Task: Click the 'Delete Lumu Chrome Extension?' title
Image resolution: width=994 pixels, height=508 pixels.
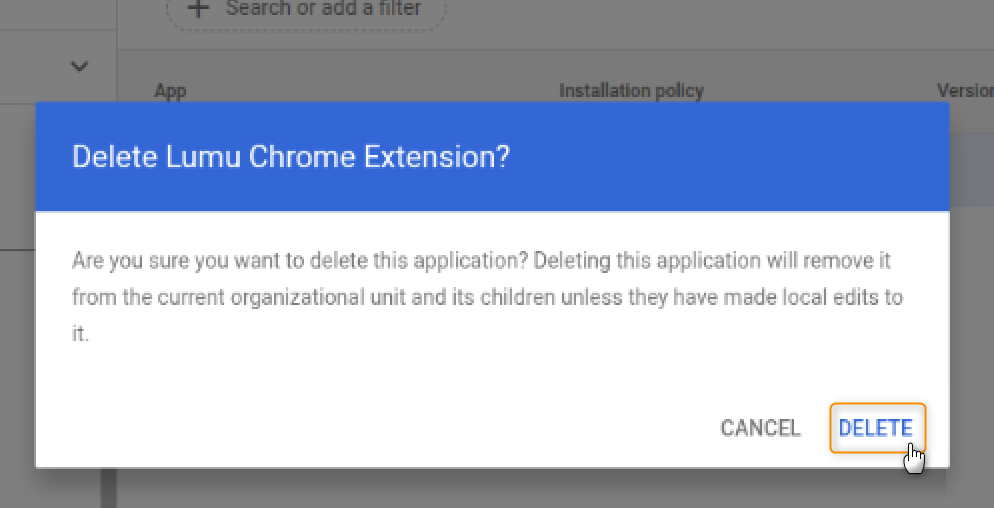Action: (x=291, y=157)
